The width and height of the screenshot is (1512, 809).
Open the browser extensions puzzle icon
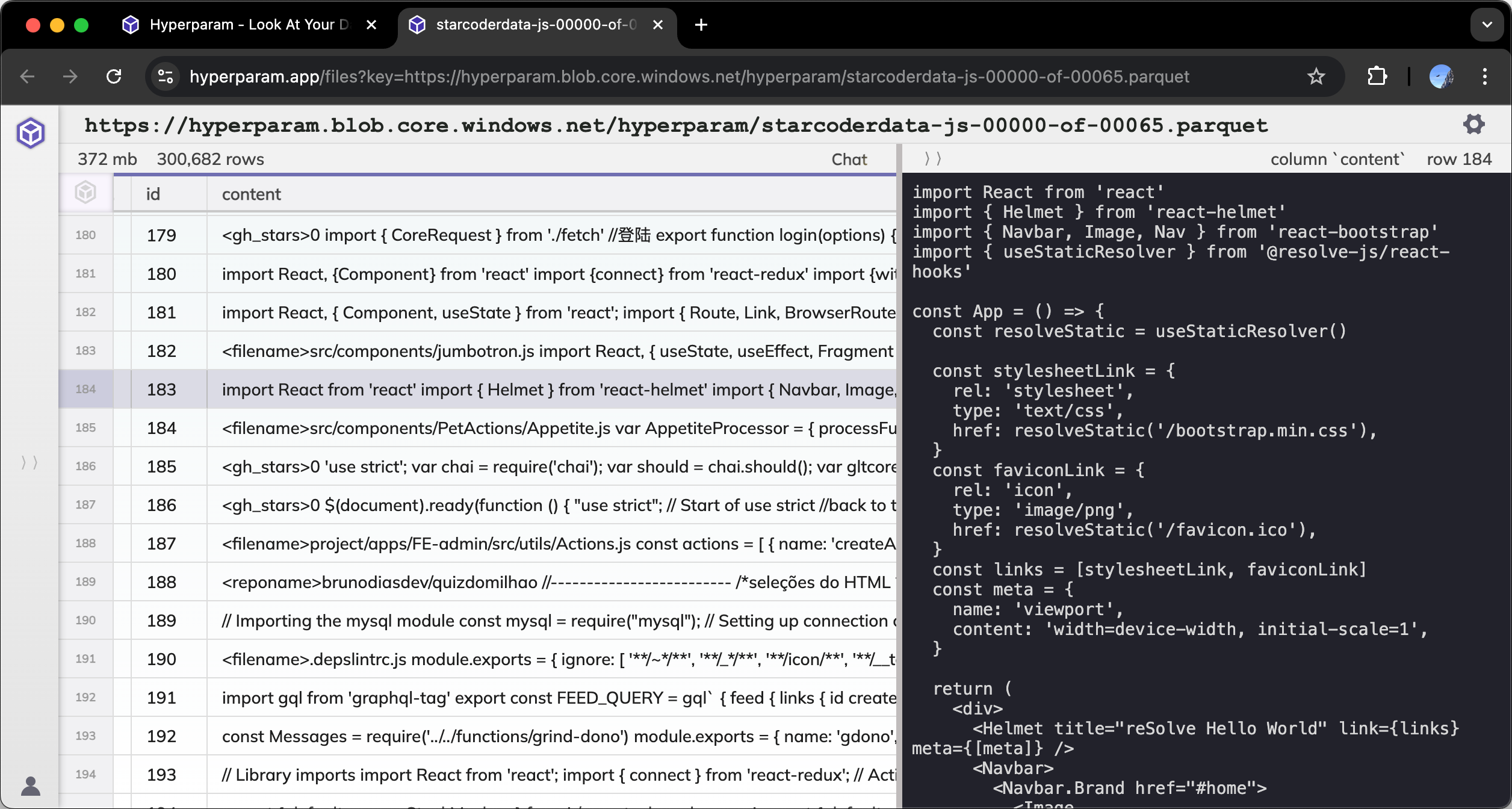point(1377,76)
